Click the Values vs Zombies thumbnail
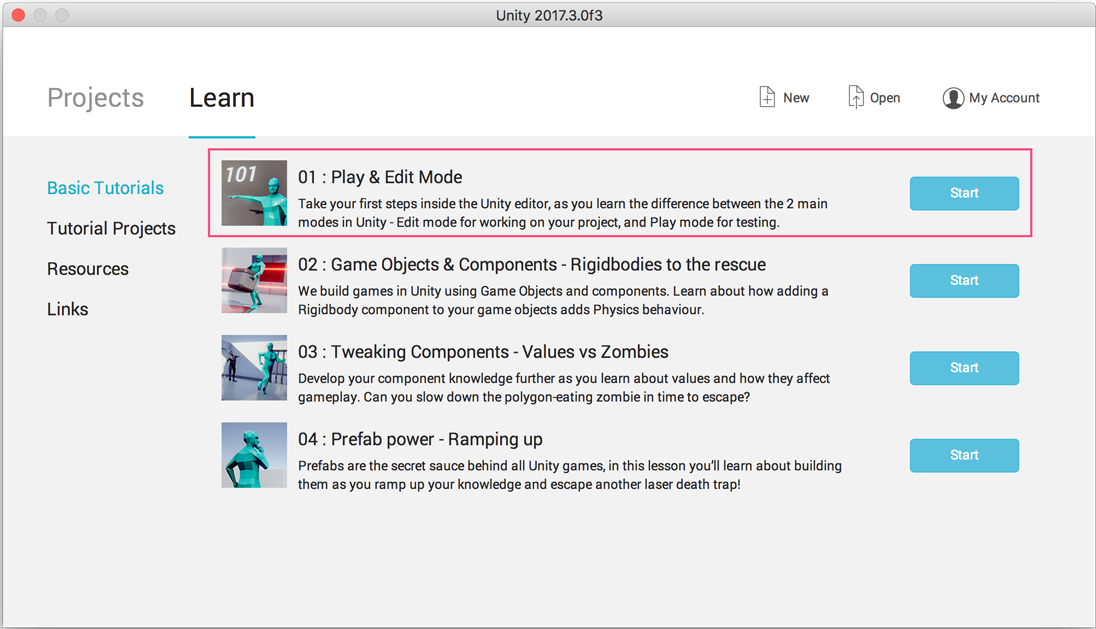Image resolution: width=1096 pixels, height=629 pixels. (x=254, y=368)
